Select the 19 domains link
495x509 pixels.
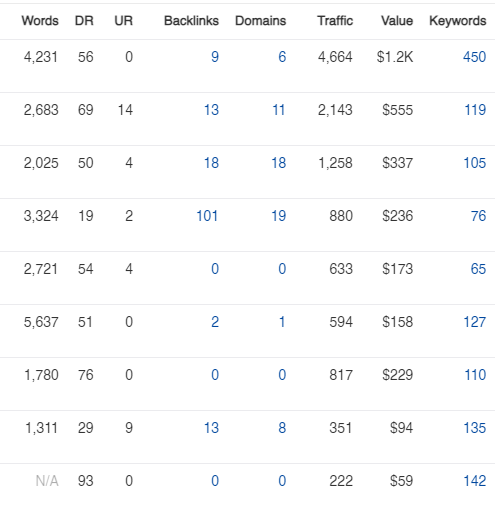coord(279,216)
